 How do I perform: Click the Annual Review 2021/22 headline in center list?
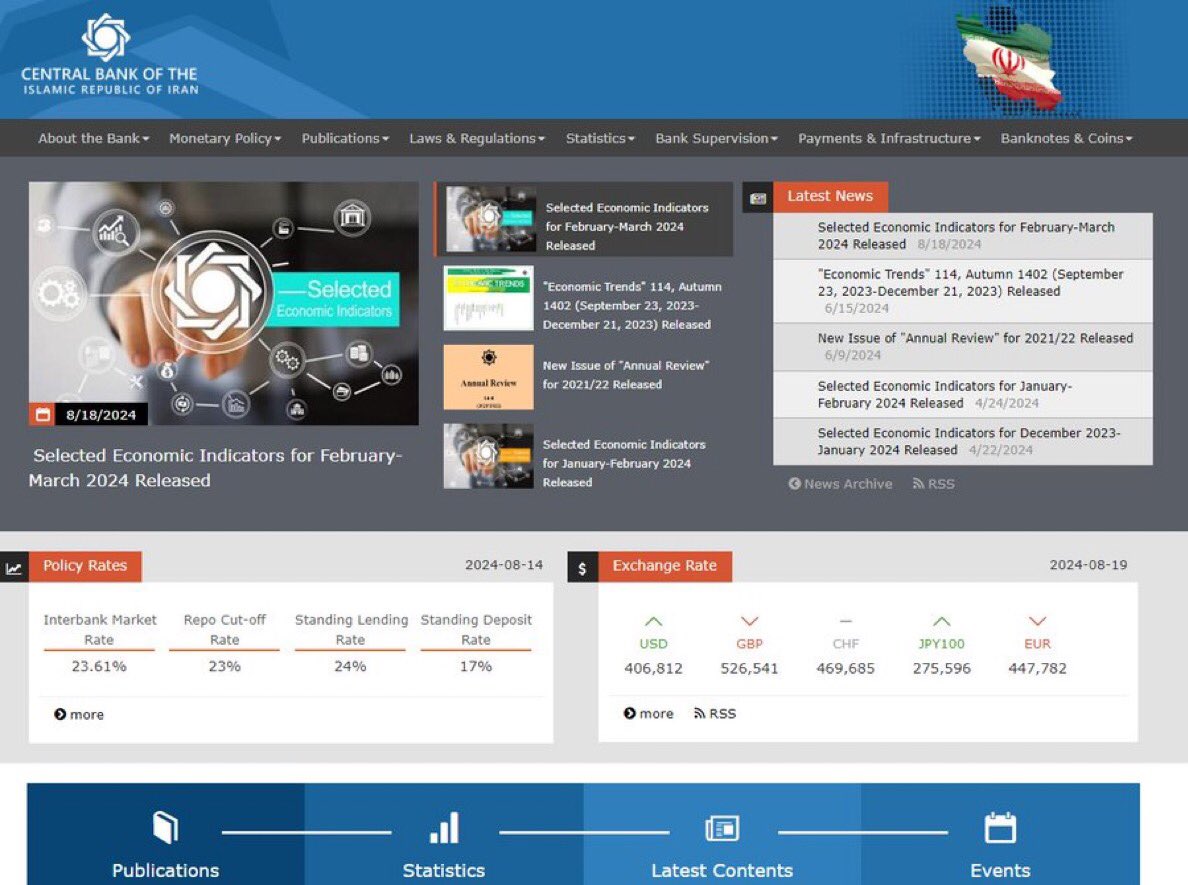coord(626,375)
